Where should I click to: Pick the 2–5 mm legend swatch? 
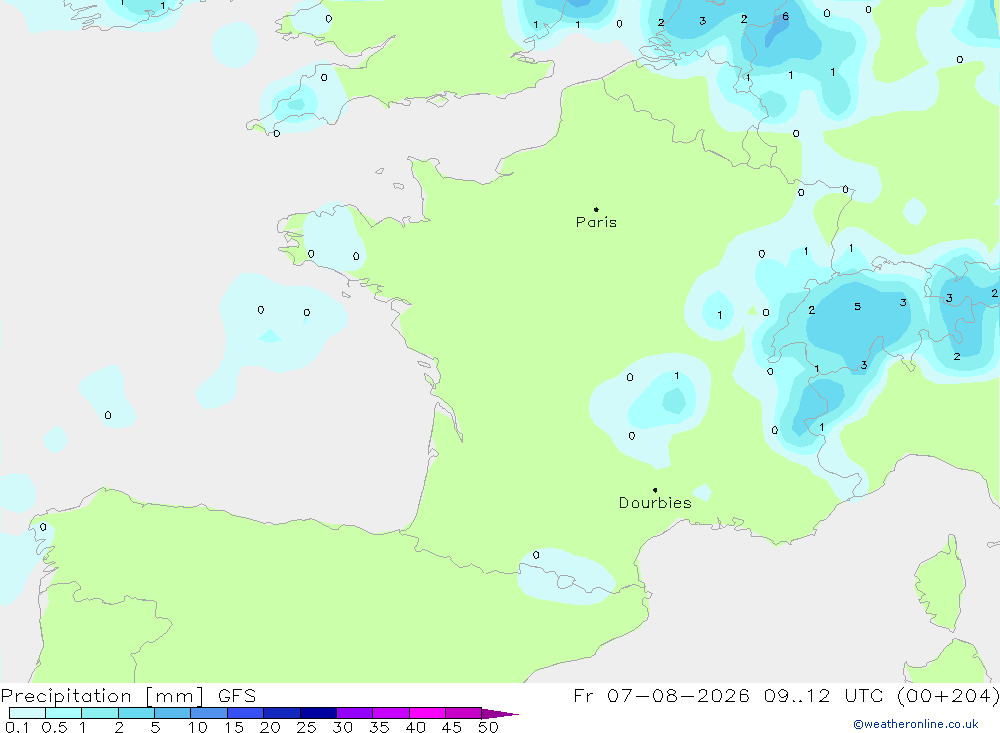136,713
